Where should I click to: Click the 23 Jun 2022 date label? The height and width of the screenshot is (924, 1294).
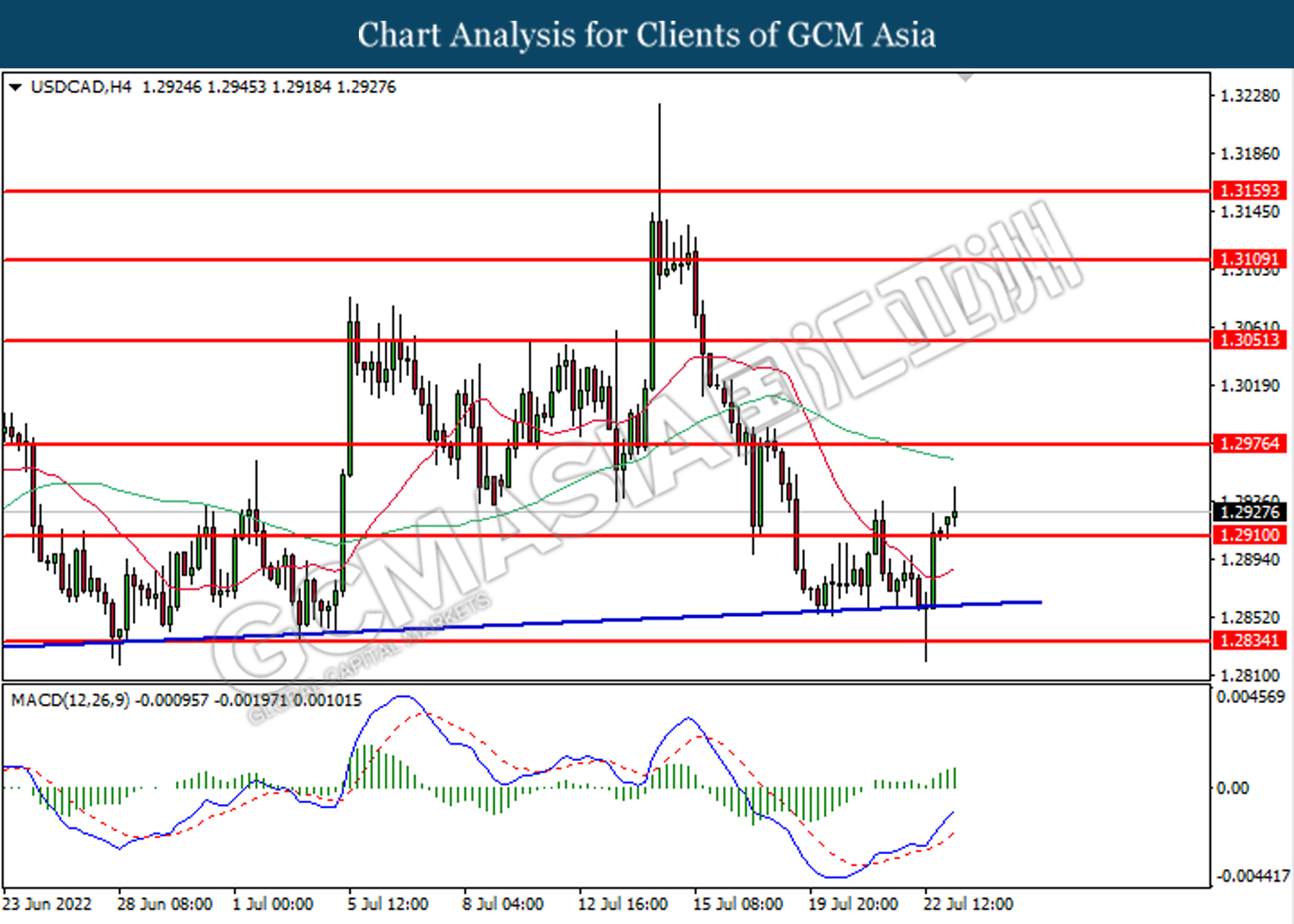pyautogui.click(x=48, y=904)
